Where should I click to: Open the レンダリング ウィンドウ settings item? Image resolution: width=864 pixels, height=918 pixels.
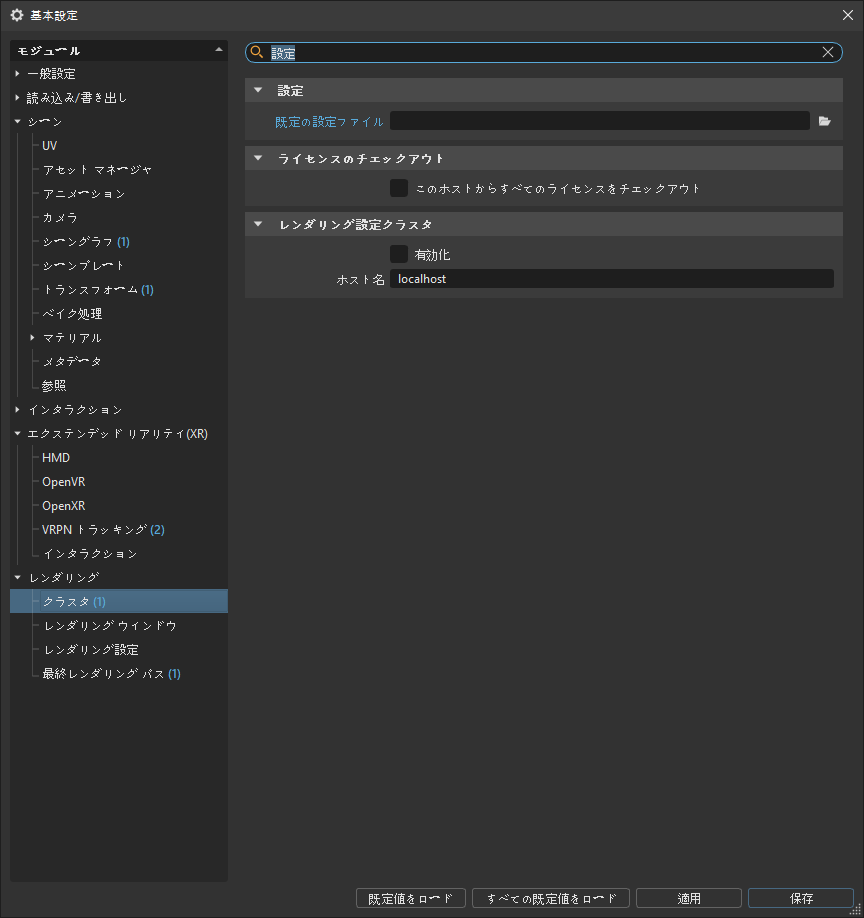(110, 626)
